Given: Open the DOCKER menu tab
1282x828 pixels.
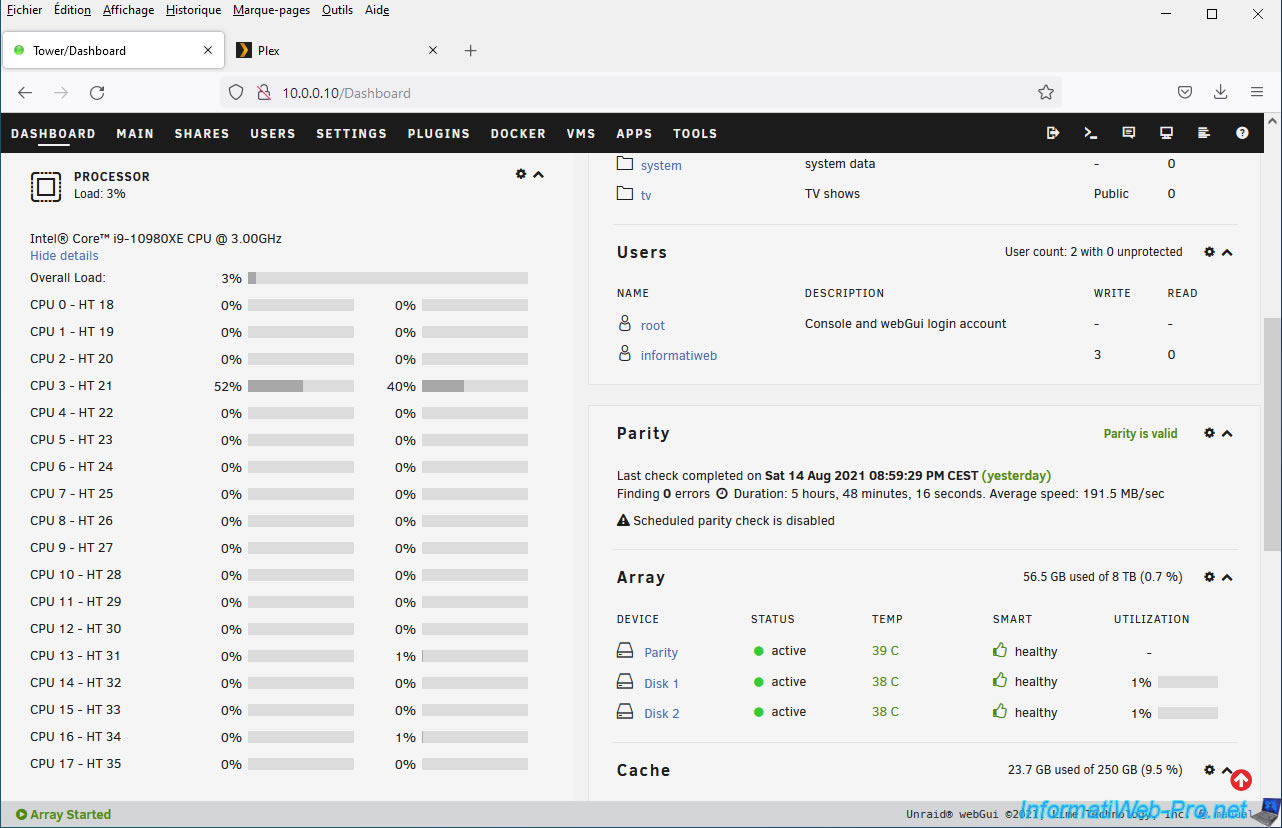Looking at the screenshot, I should [x=518, y=133].
